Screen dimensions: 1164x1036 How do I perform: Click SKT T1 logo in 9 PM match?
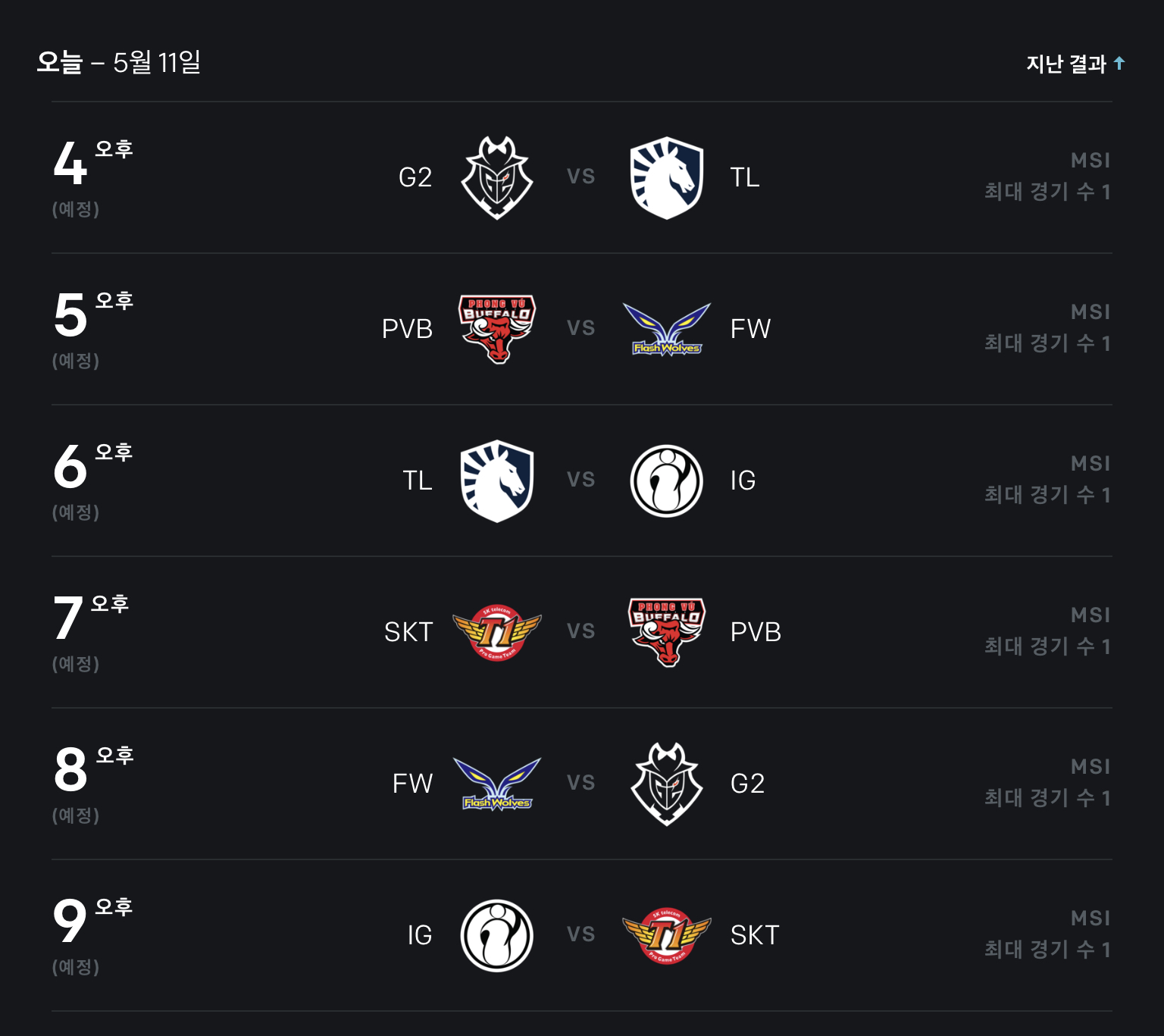click(x=667, y=935)
